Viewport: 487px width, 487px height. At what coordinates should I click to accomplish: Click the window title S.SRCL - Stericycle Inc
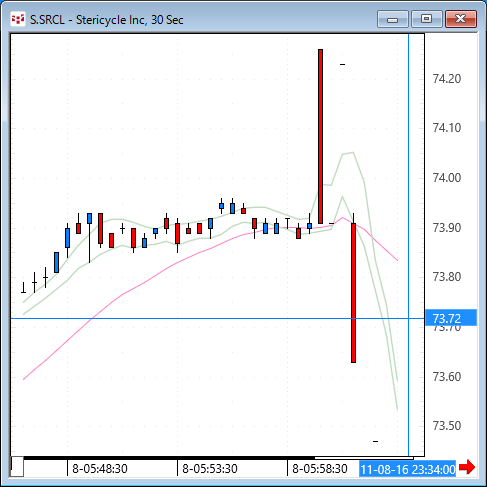(x=107, y=20)
